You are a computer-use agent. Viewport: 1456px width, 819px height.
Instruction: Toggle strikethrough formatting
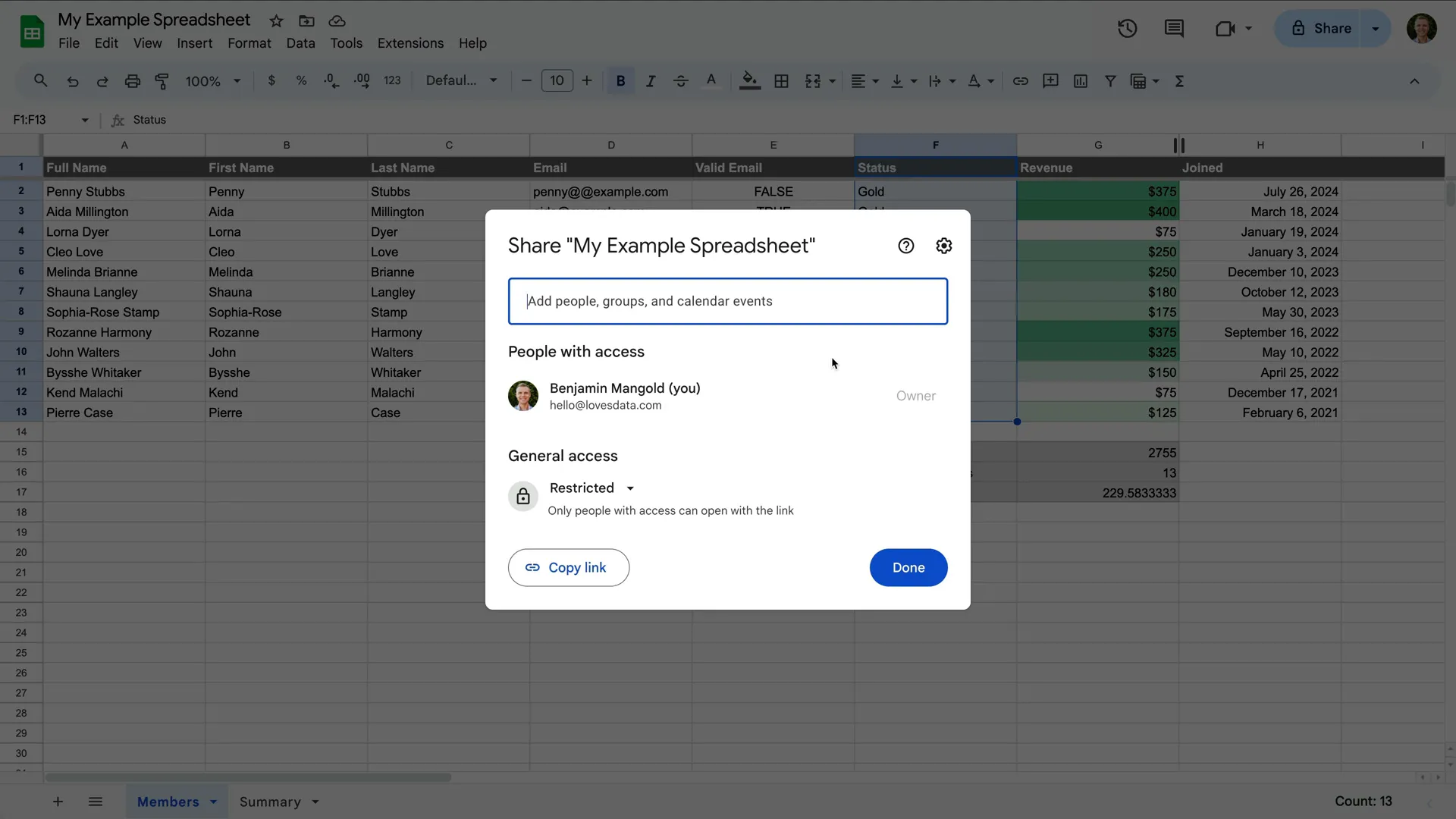click(x=681, y=80)
